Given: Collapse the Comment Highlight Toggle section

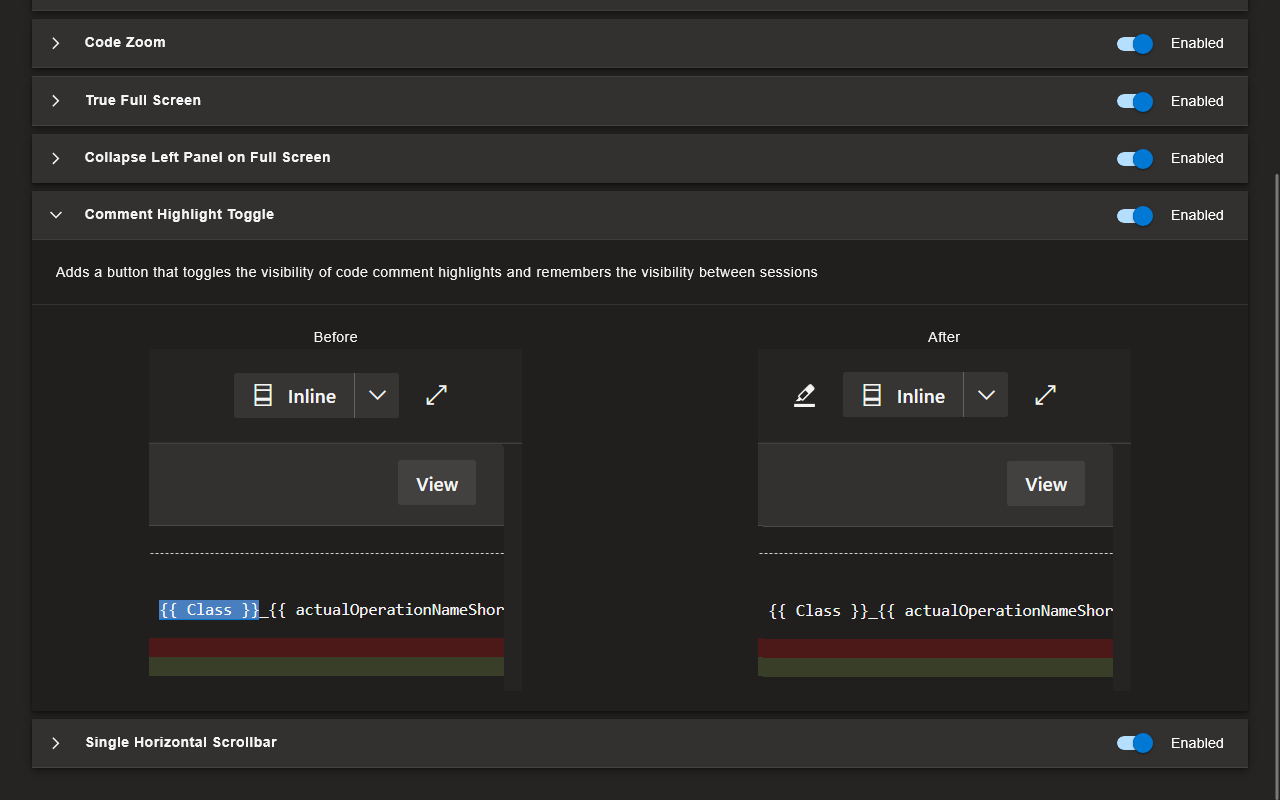Looking at the screenshot, I should click(x=56, y=215).
